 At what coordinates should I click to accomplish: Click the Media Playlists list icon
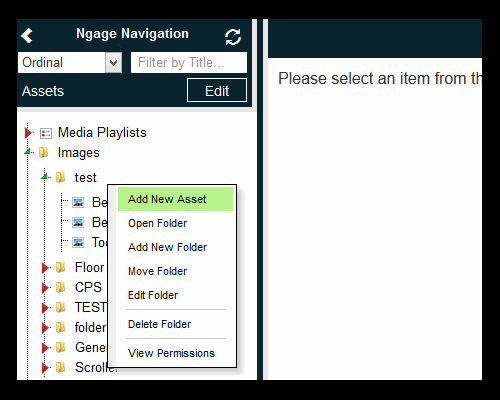pos(46,133)
